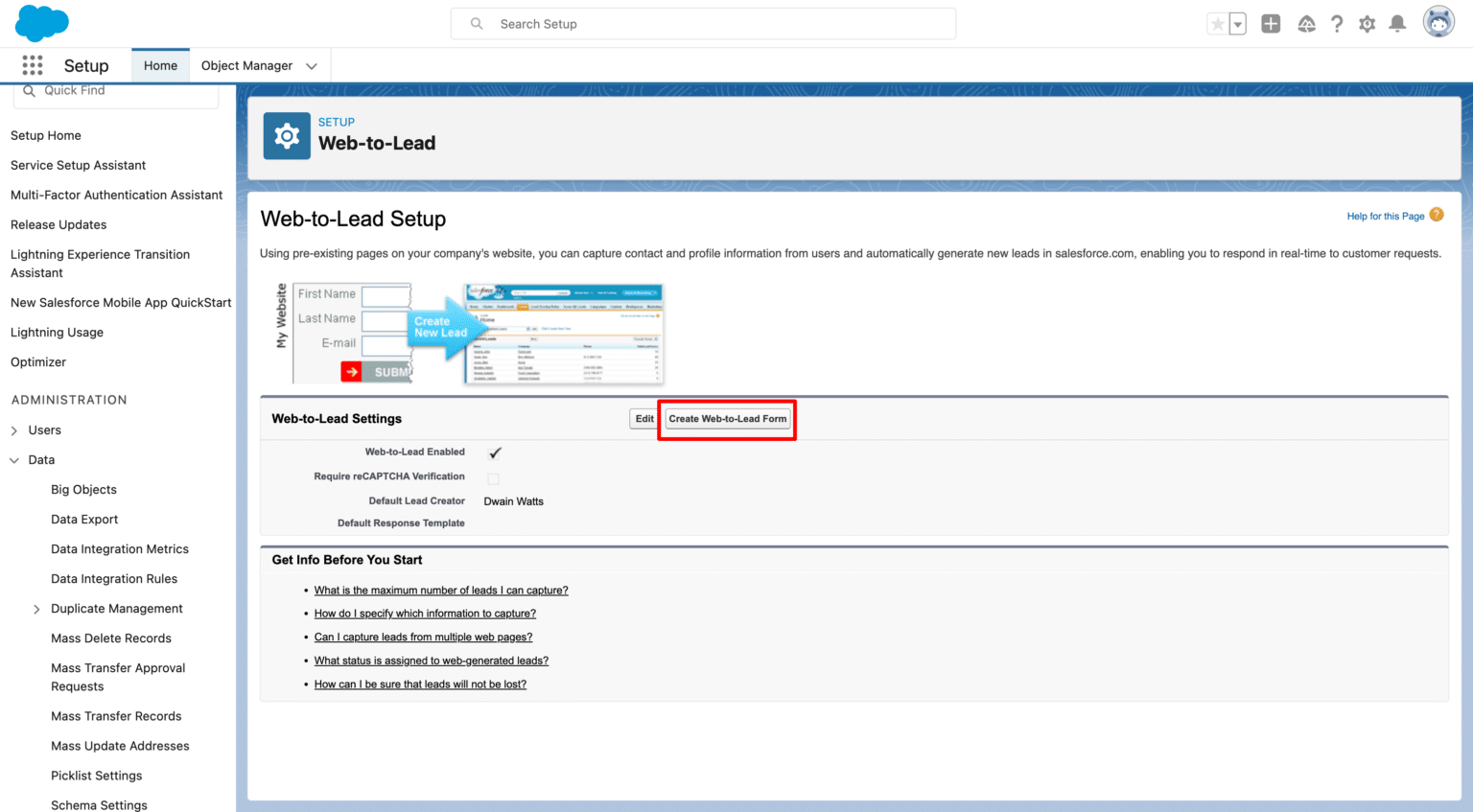Expand the Object Manager tab chevron
Viewport: 1473px width, 812px height.
(x=312, y=66)
